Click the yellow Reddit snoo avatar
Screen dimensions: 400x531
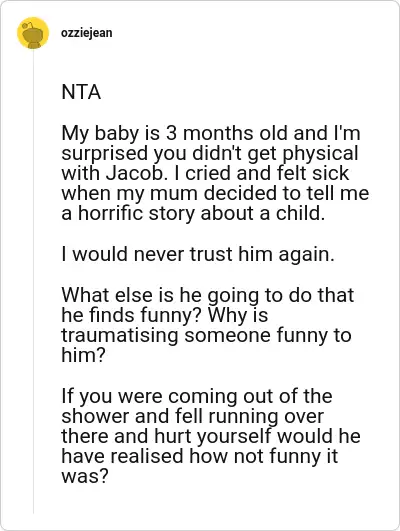pos(33,33)
